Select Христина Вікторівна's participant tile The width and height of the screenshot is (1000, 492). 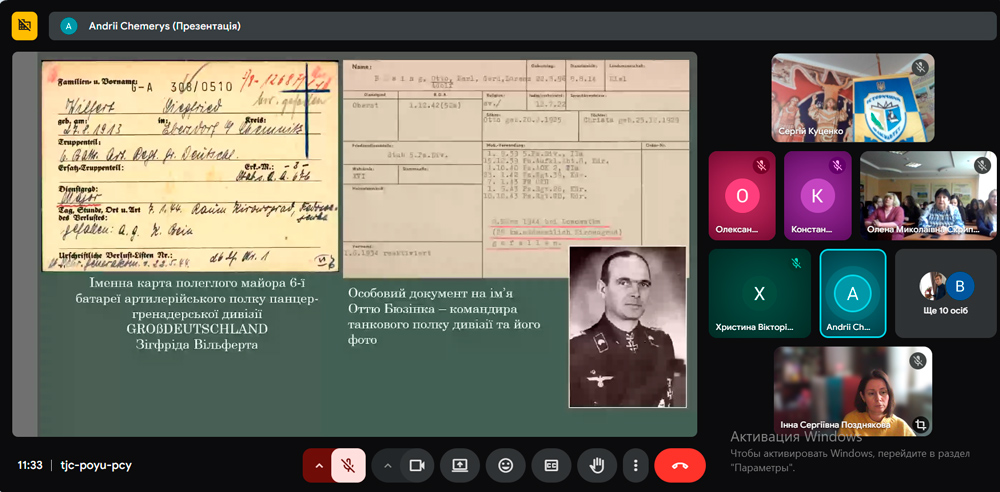[x=759, y=293]
